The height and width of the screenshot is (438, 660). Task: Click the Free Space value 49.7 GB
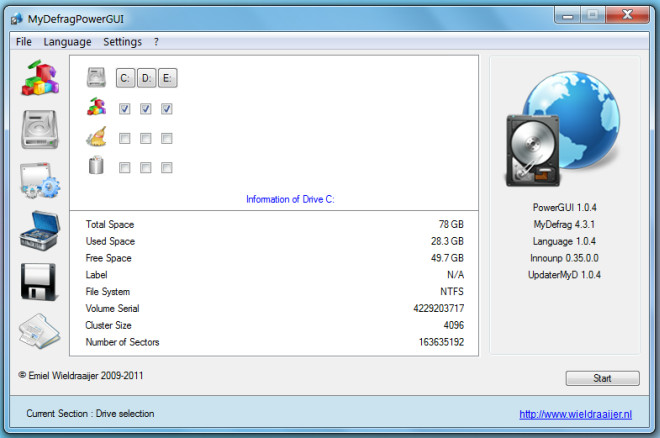(447, 258)
